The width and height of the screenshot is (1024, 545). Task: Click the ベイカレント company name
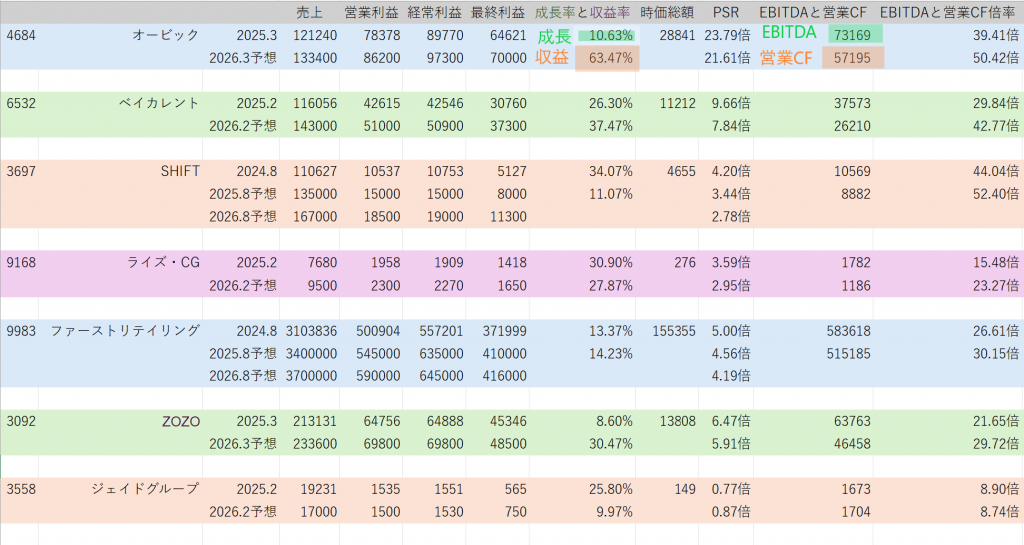point(159,103)
